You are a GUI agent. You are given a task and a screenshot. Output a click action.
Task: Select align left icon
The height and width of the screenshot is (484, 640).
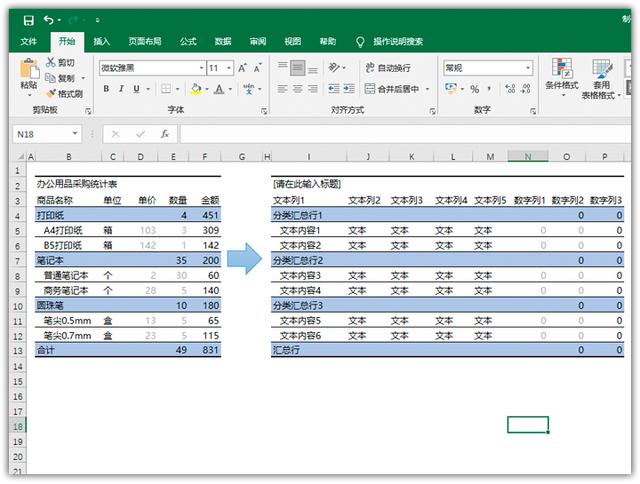(282, 89)
